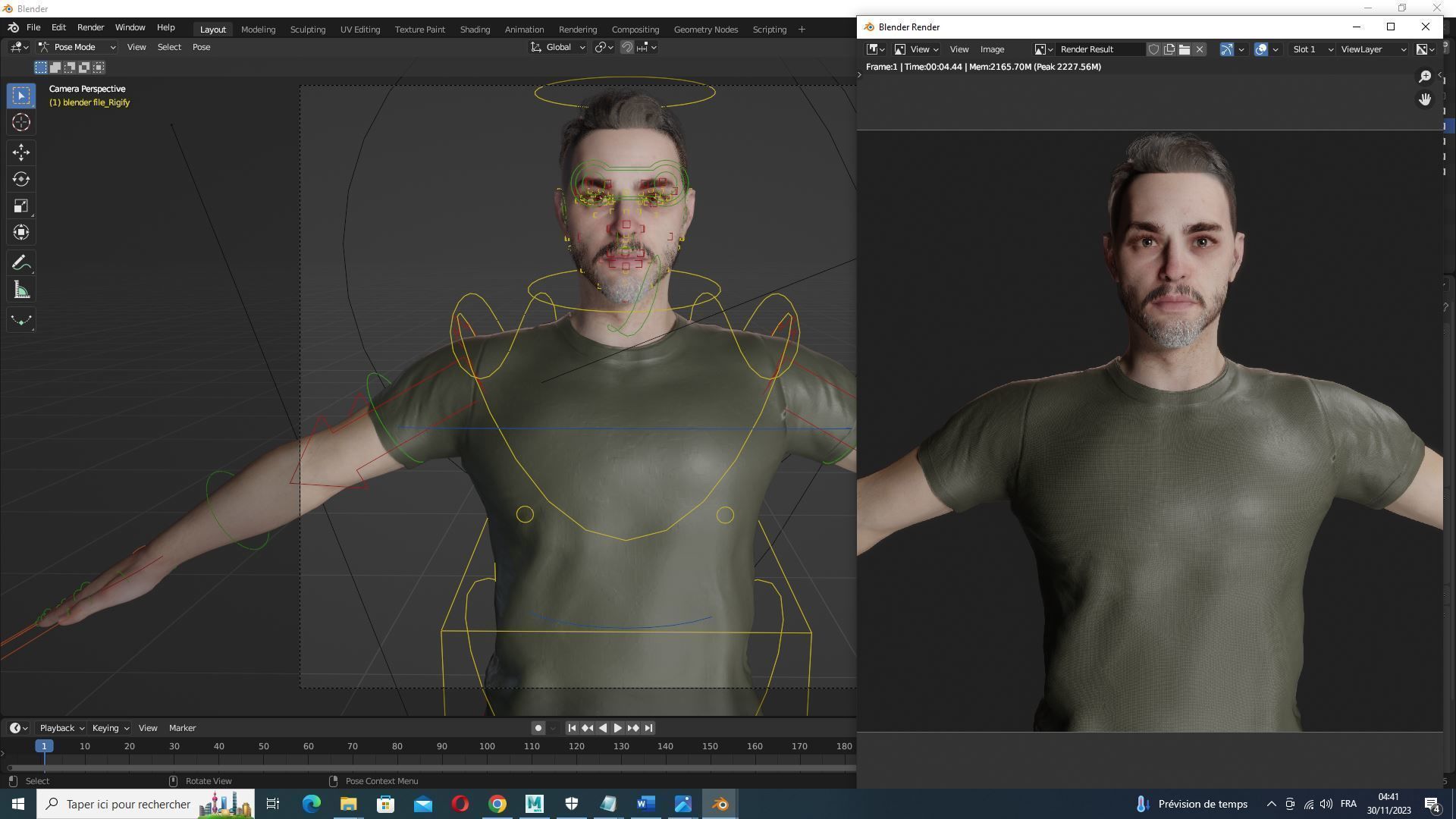This screenshot has width=1456, height=819.
Task: Open render image from folder icon
Action: coord(1184,49)
